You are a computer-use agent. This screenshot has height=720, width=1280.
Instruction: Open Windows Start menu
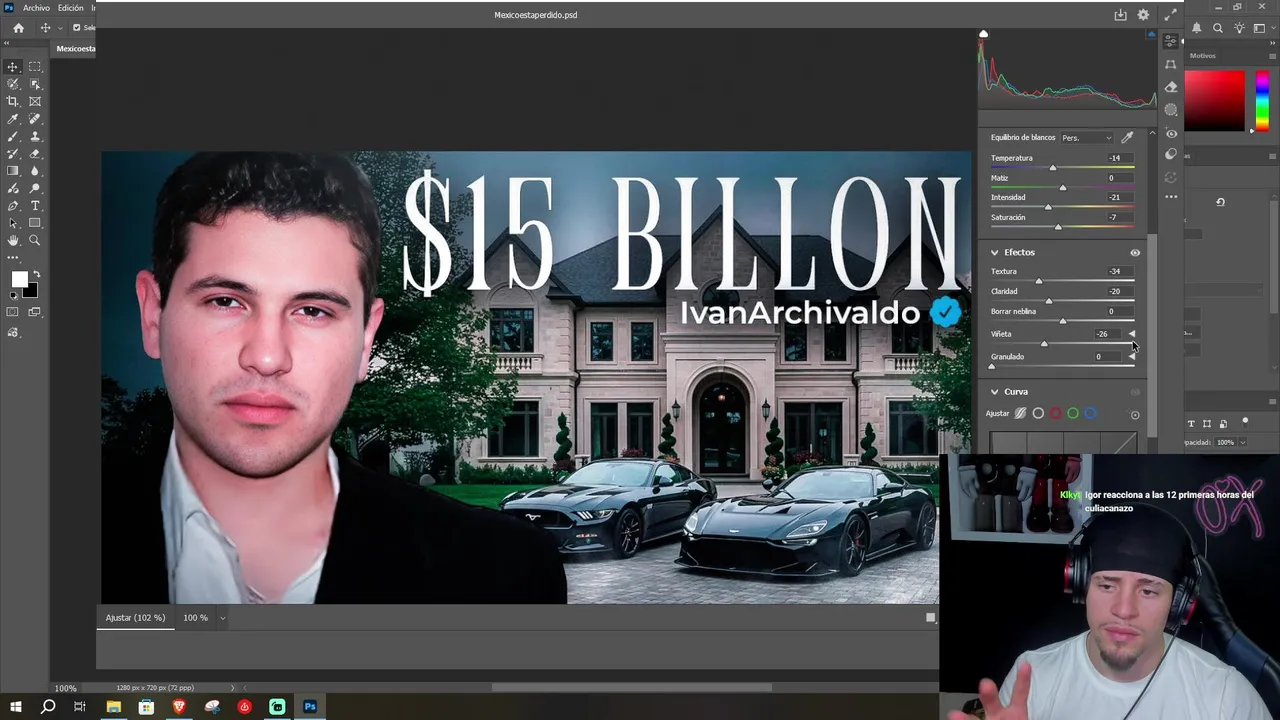(x=15, y=707)
